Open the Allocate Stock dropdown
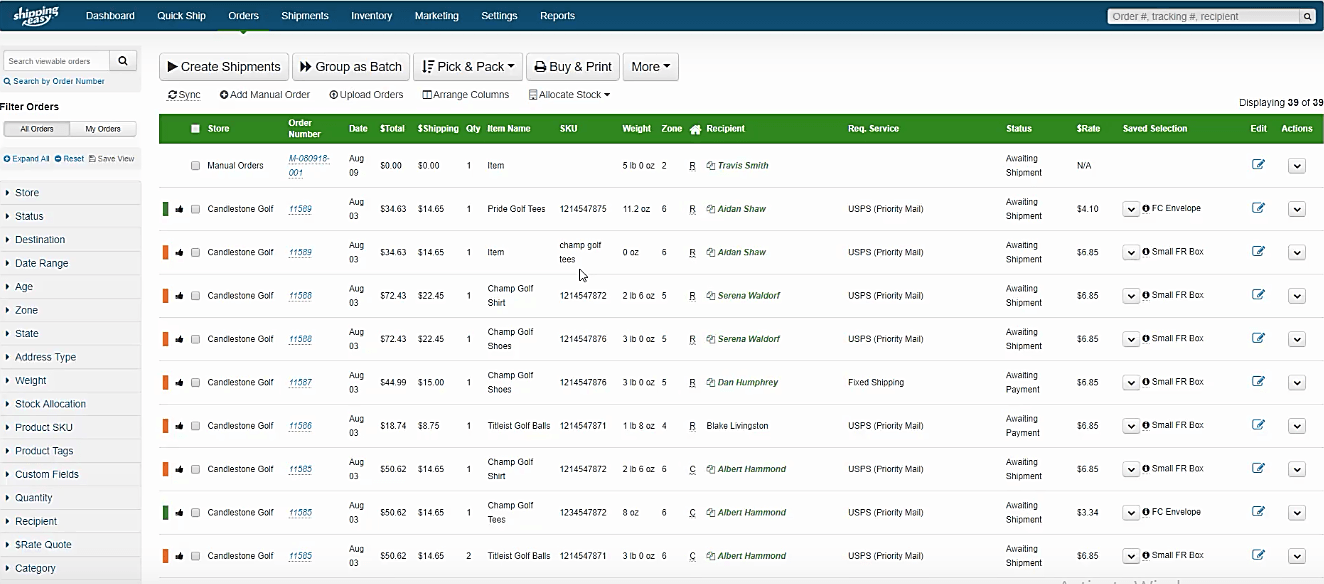 coord(569,95)
